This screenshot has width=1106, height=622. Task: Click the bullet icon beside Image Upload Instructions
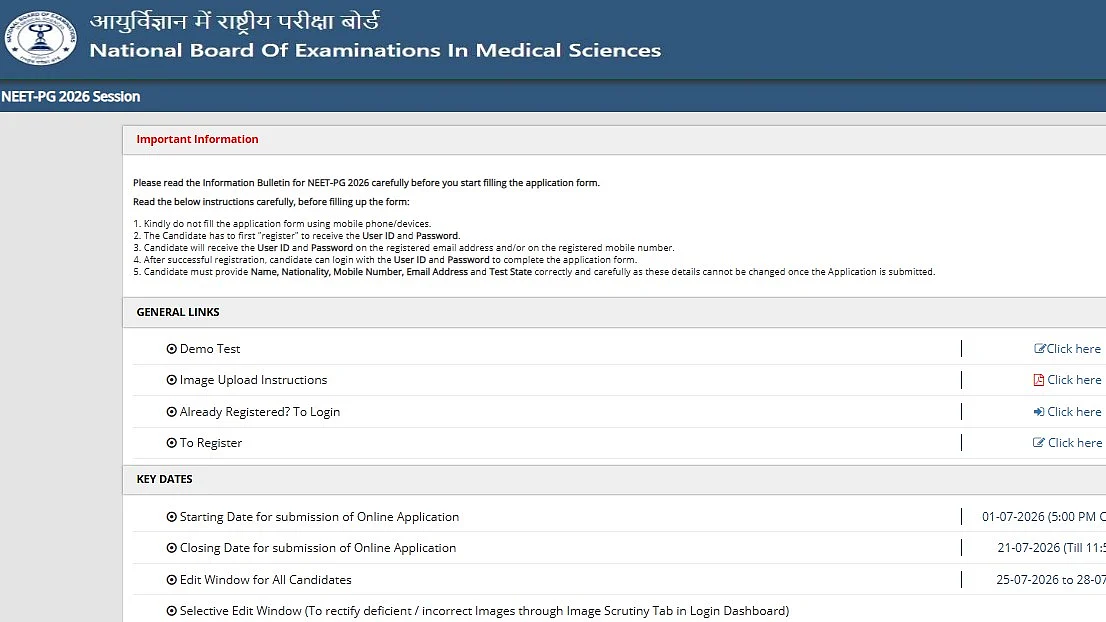[171, 380]
